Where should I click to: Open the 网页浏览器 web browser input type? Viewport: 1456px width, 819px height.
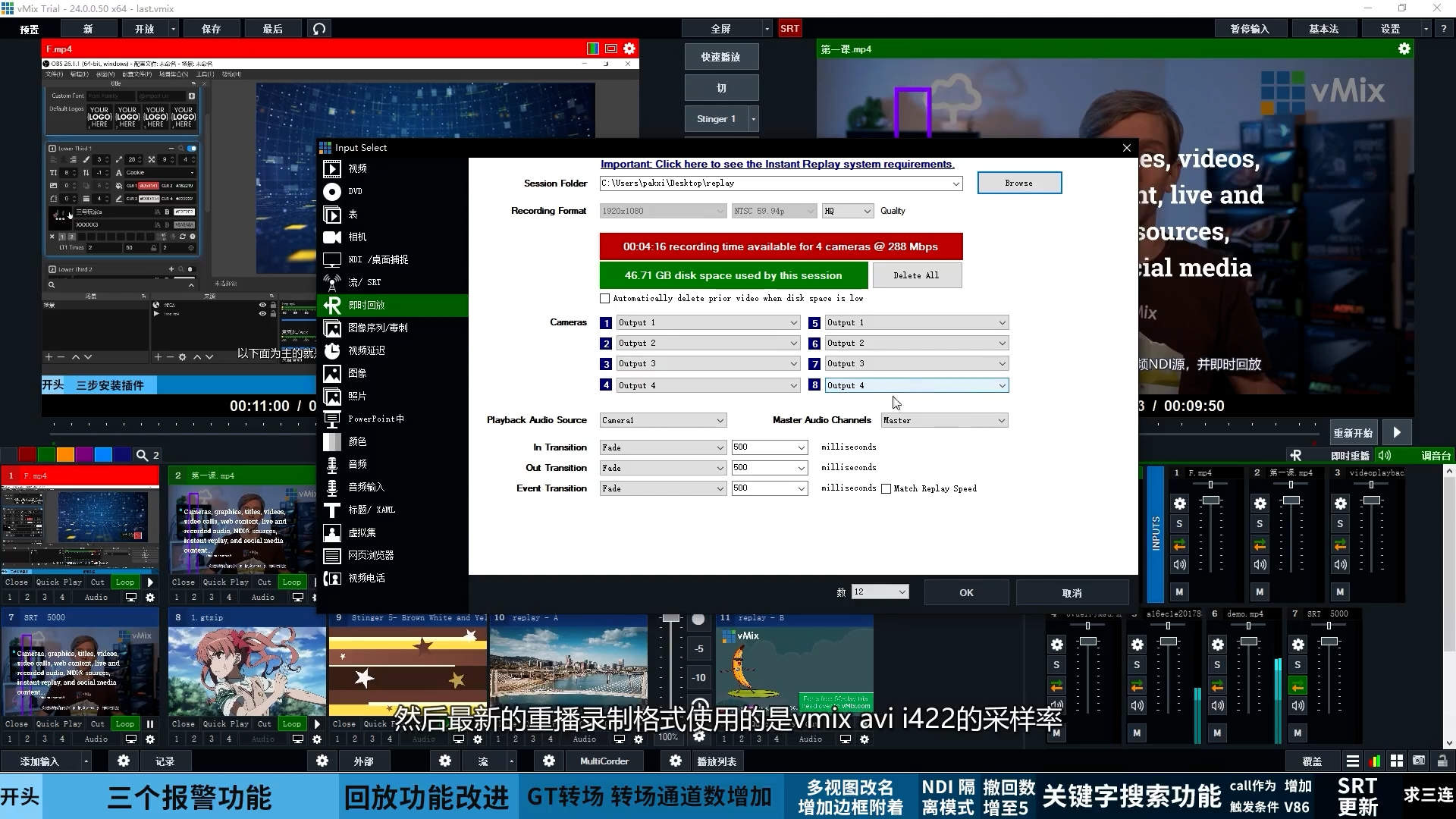[370, 555]
